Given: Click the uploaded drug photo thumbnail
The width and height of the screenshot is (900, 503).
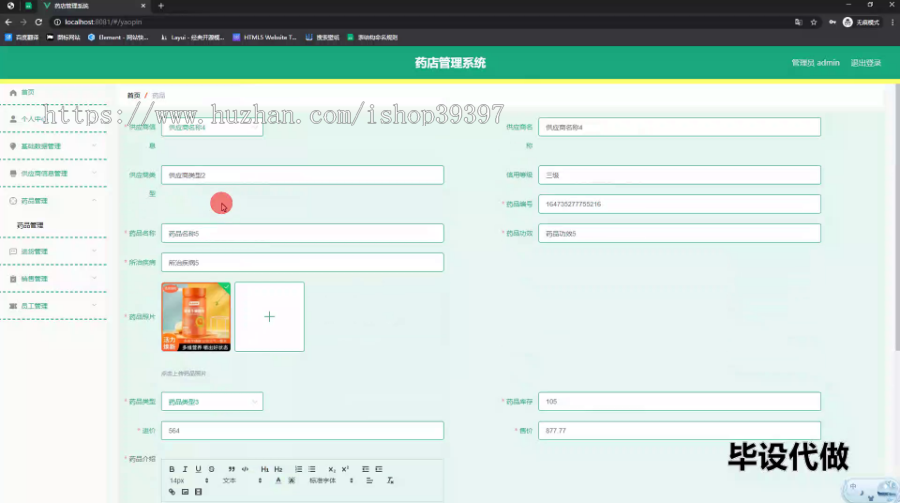Looking at the screenshot, I should point(196,316).
